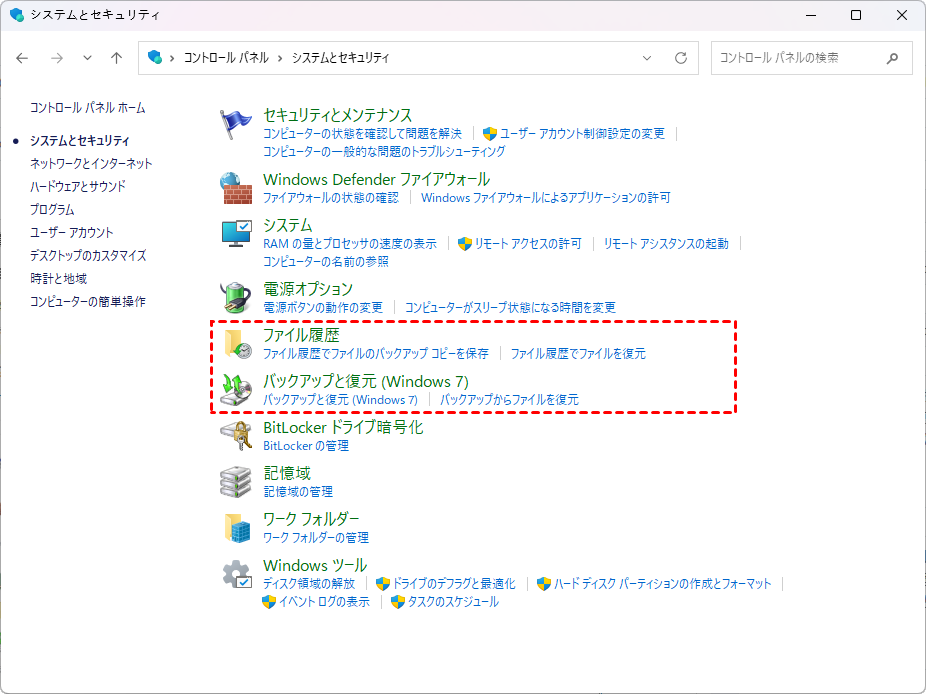The width and height of the screenshot is (926, 694).
Task: Select ネットワークとインターネット in the sidebar
Action: point(91,163)
